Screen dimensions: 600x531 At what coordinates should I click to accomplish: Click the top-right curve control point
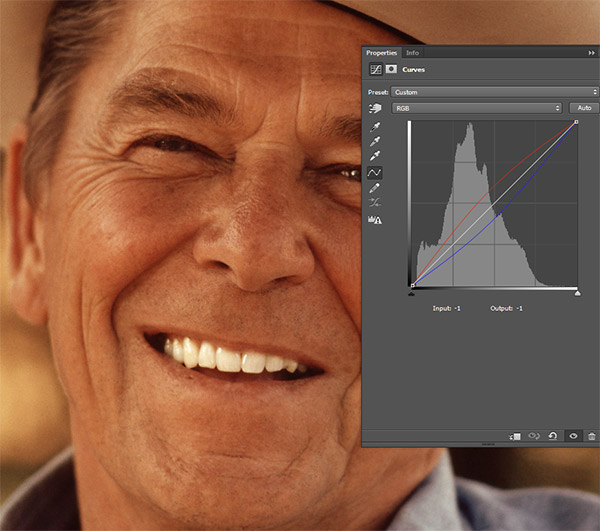(576, 122)
